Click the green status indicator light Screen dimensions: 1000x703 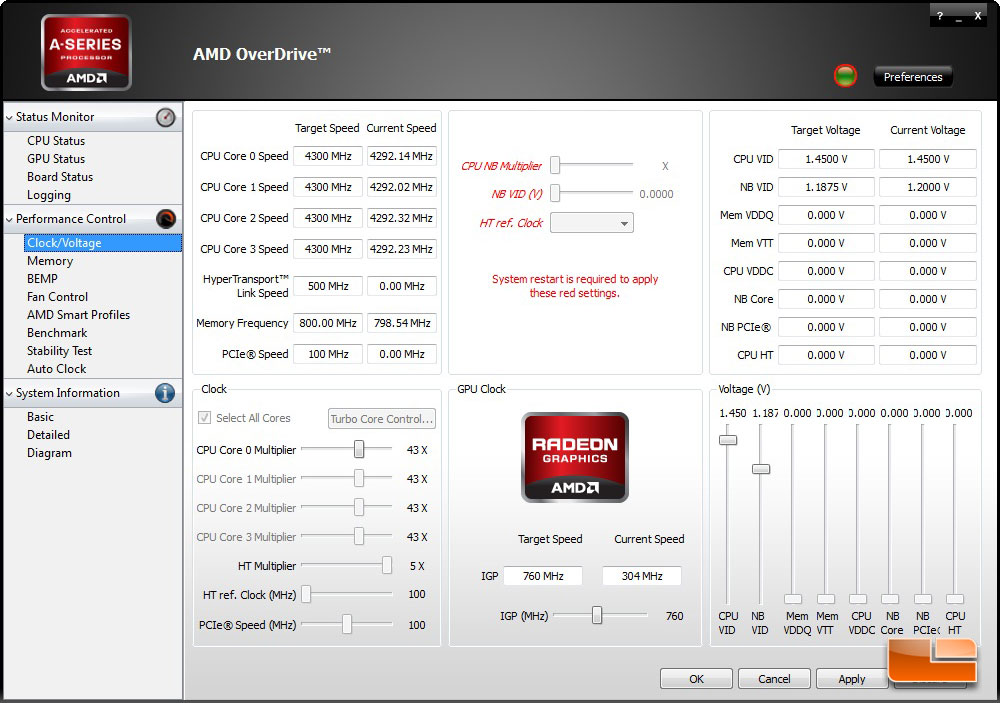[x=846, y=76]
